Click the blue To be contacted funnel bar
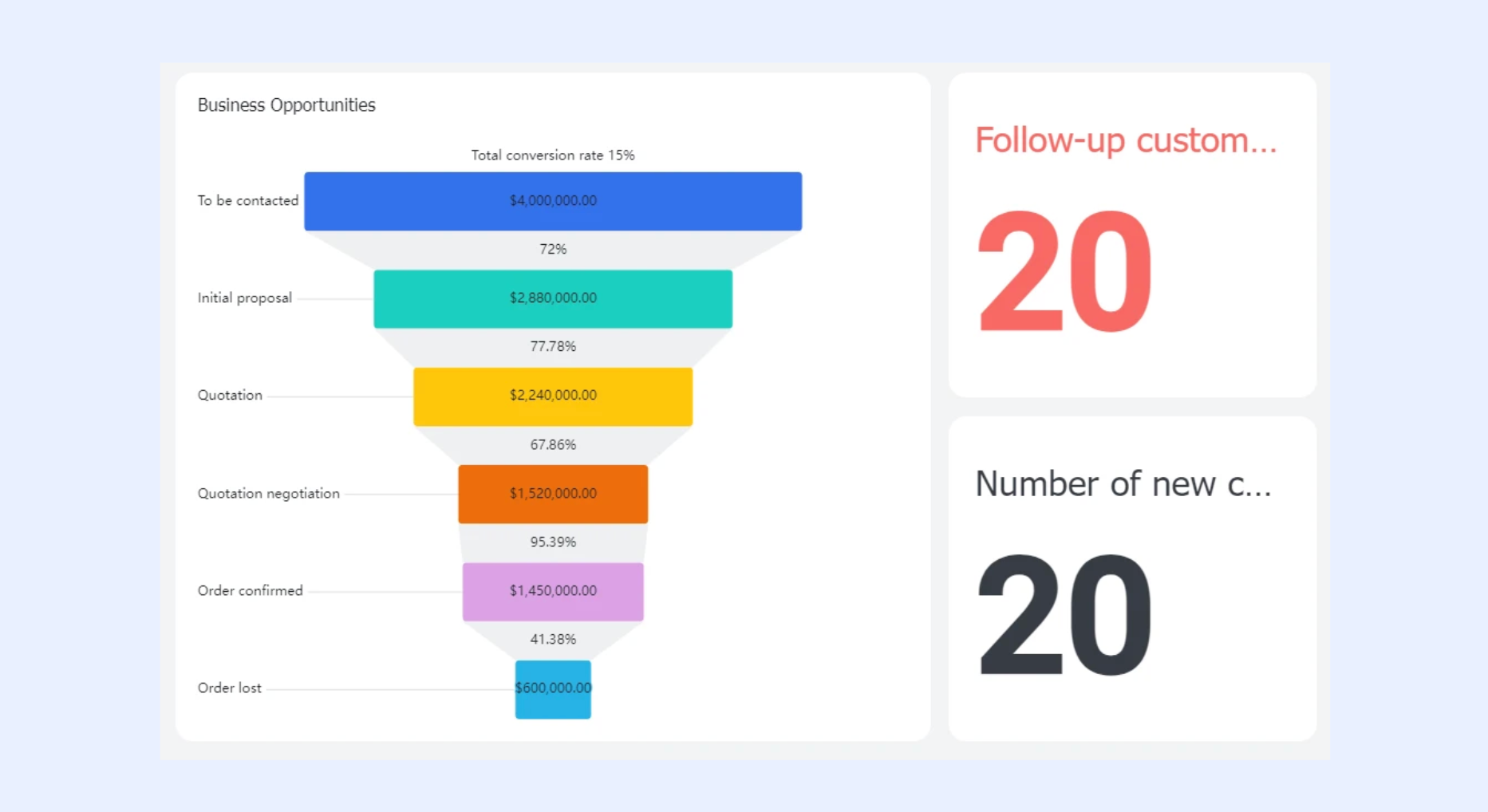The width and height of the screenshot is (1488, 812). (x=553, y=201)
